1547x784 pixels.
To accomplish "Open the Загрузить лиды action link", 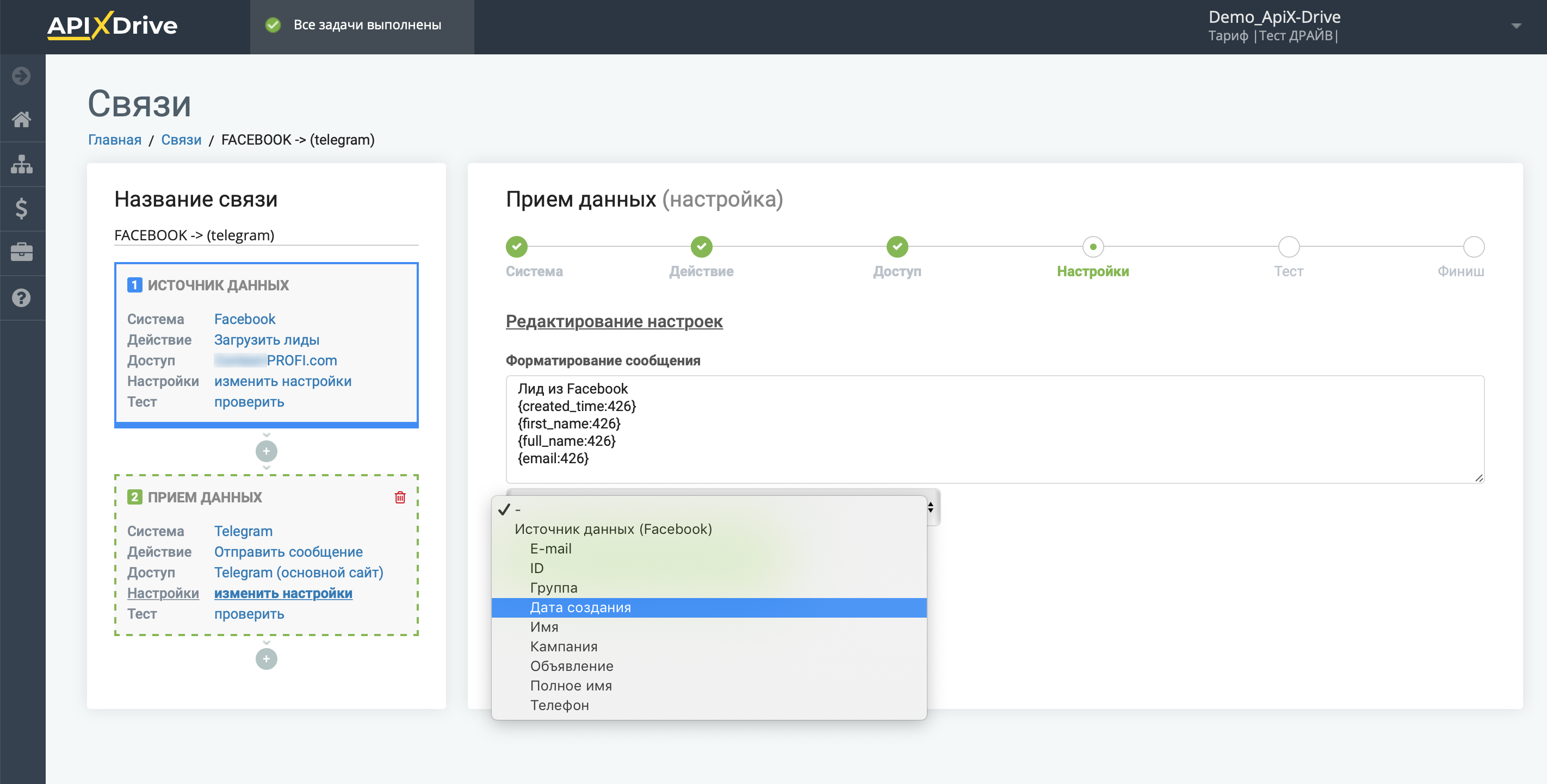I will click(267, 340).
